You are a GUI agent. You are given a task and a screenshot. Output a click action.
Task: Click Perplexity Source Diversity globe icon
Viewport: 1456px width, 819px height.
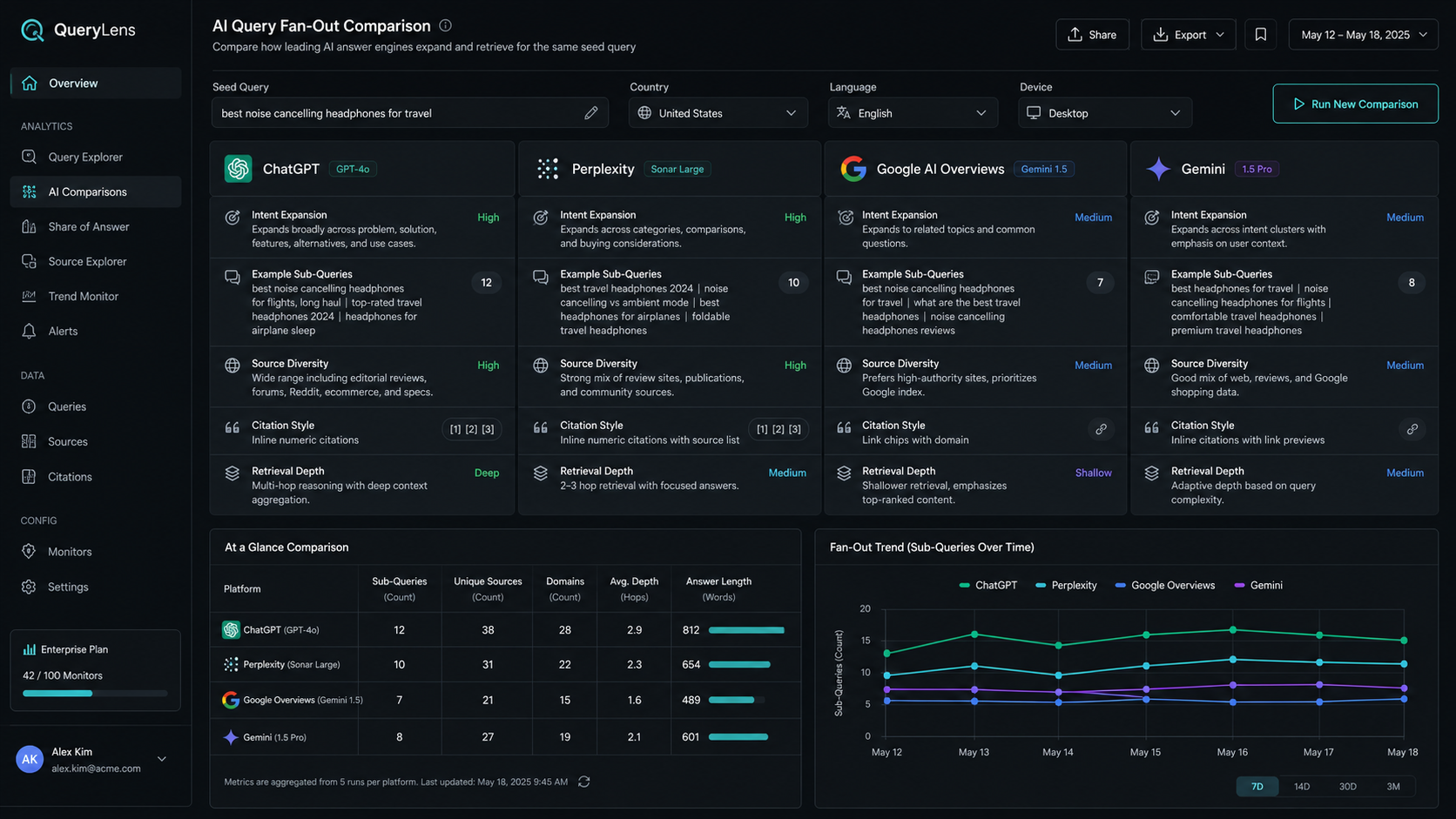541,366
